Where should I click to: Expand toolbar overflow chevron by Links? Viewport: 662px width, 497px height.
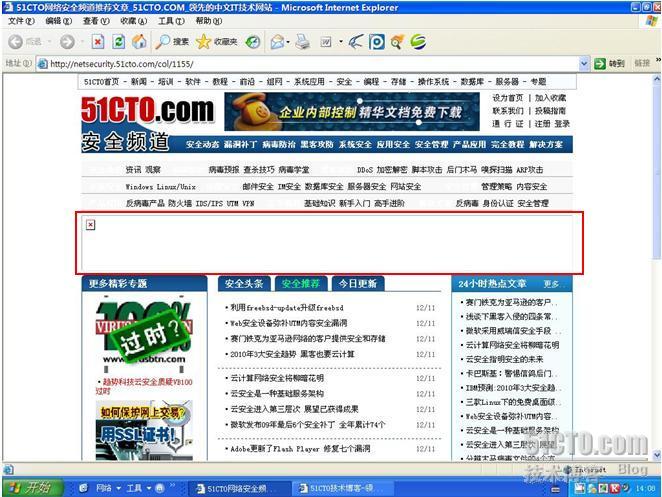coord(658,61)
